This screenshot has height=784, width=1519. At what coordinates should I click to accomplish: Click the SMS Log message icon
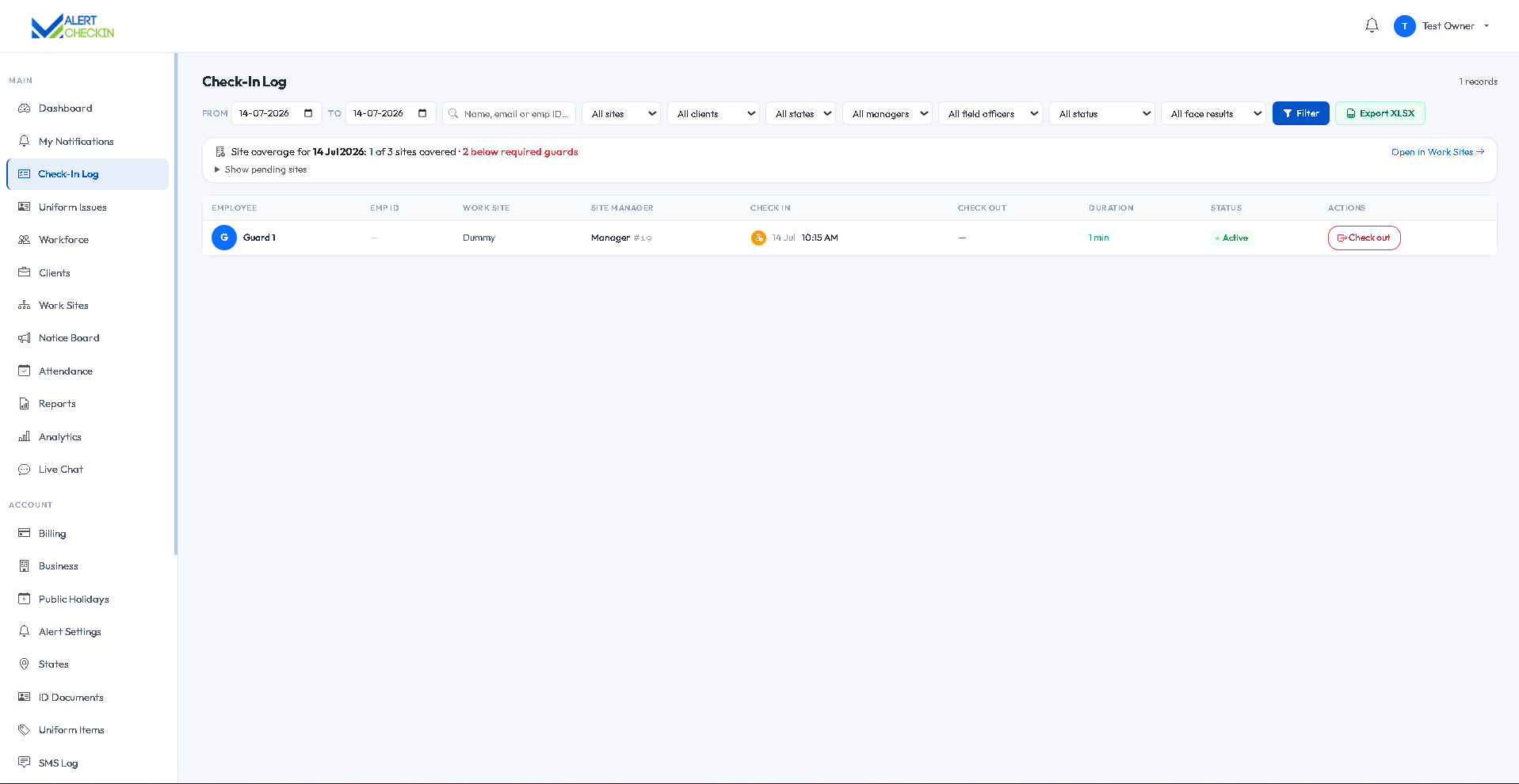coord(25,763)
